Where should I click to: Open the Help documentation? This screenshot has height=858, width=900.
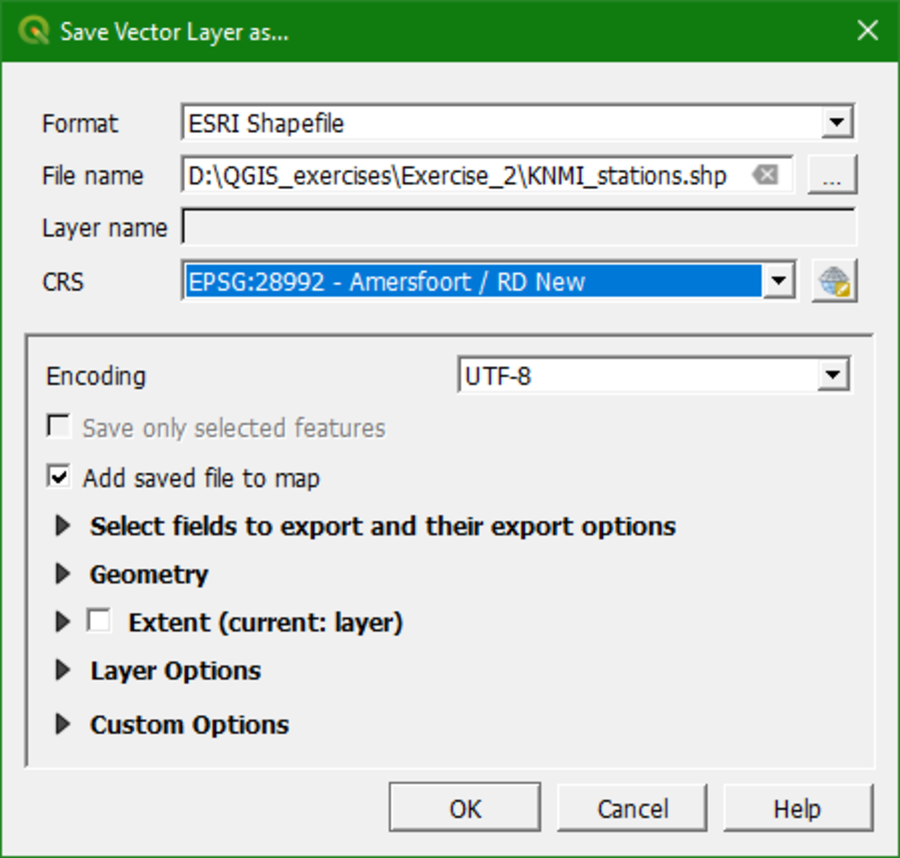click(x=798, y=807)
